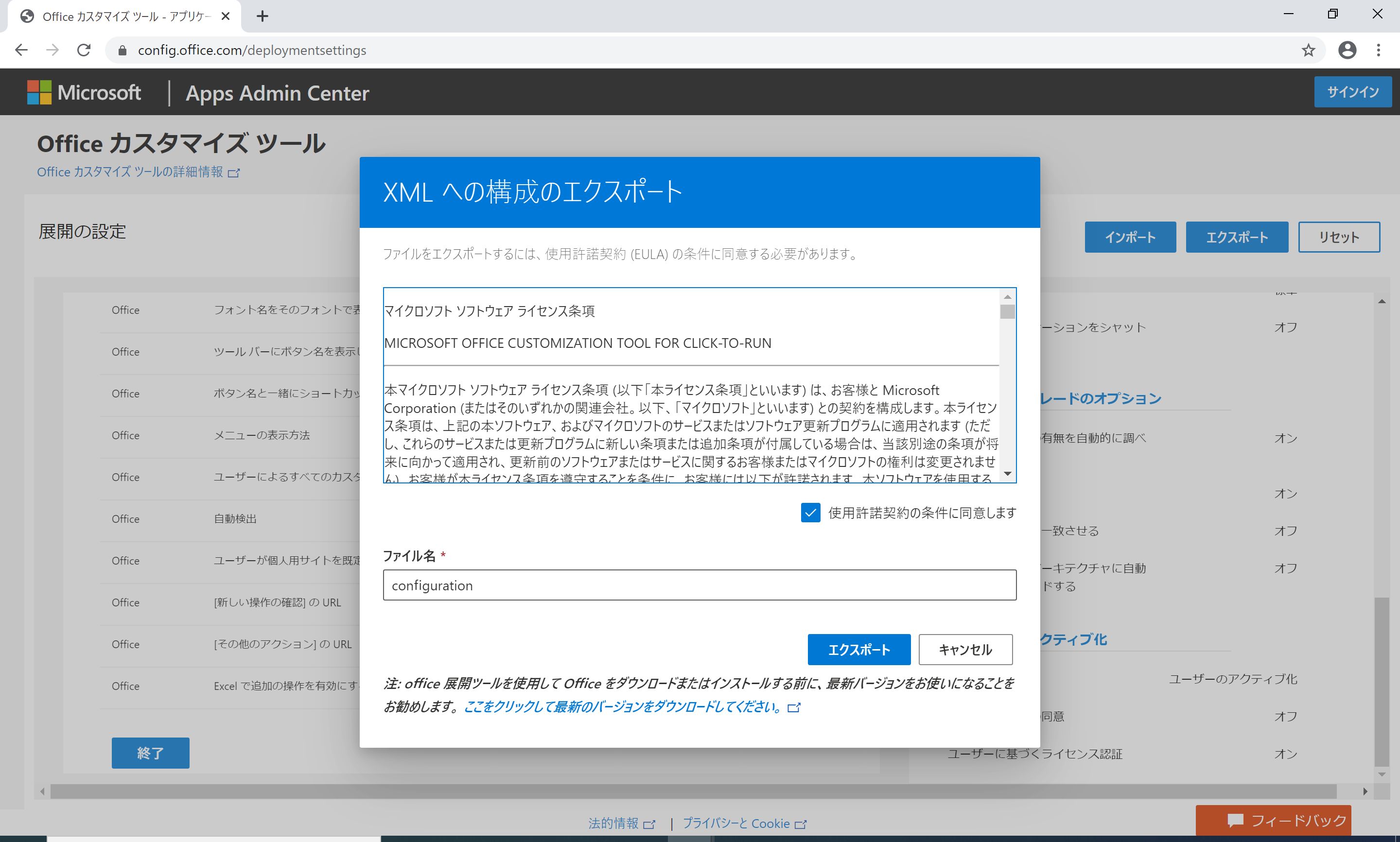
Task: Open the 法的情報 footer link
Action: [621, 823]
